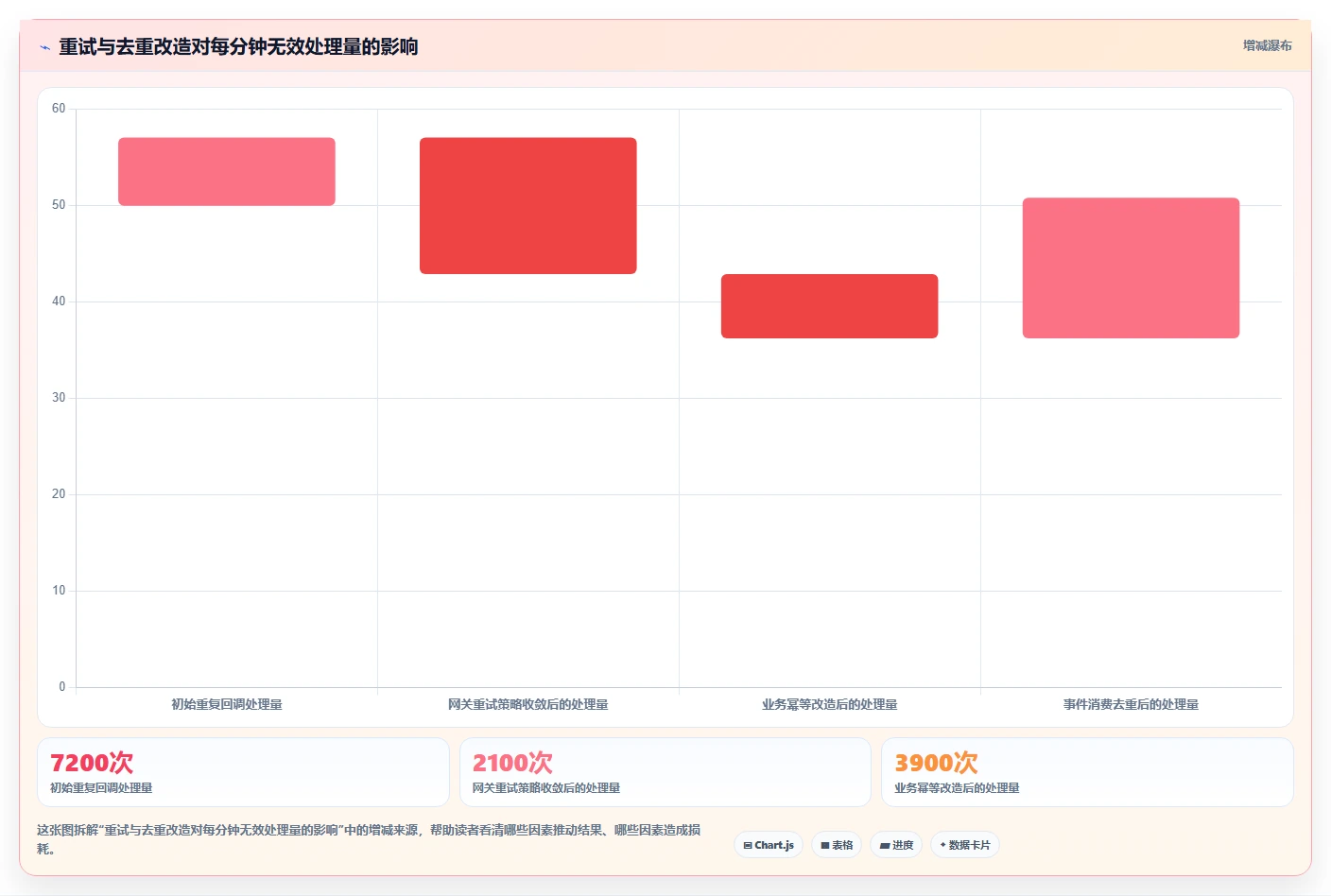Click the pink bar above 初始重复回调处理量

227,171
